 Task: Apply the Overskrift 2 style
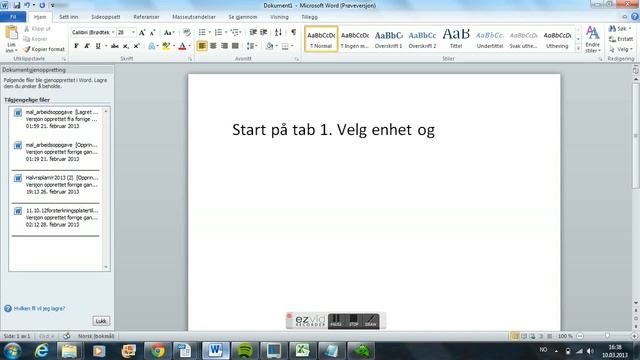[x=422, y=39]
